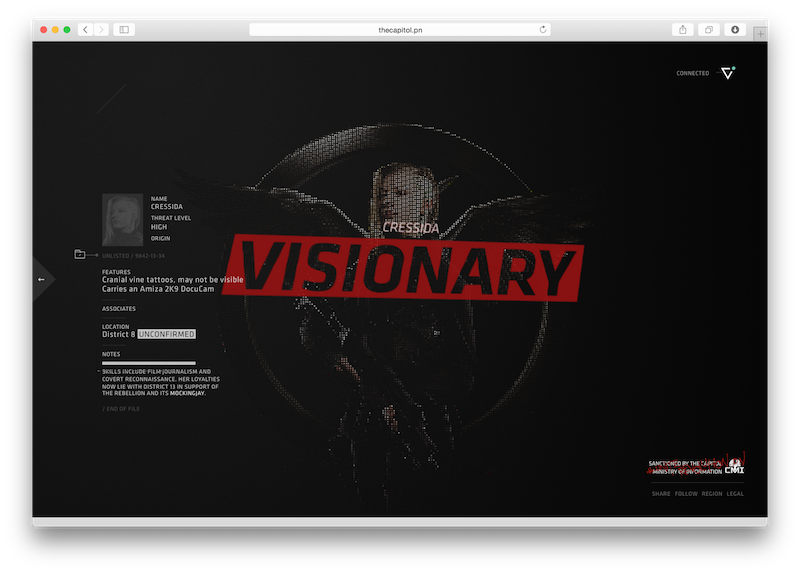Click the left arrow panel tab
Screen dimensions: 800x573
point(43,279)
